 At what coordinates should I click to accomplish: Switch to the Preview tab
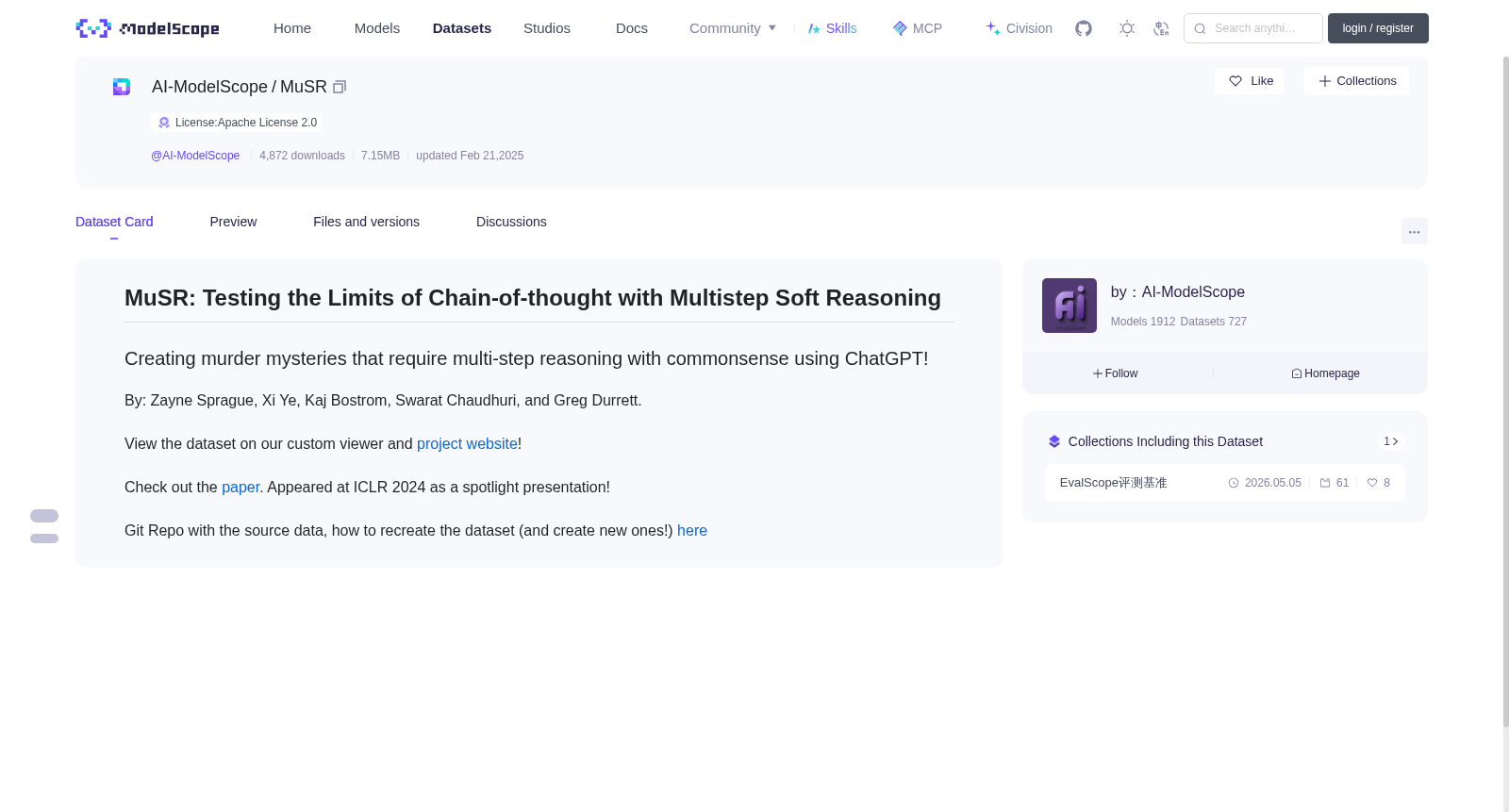[x=233, y=222]
